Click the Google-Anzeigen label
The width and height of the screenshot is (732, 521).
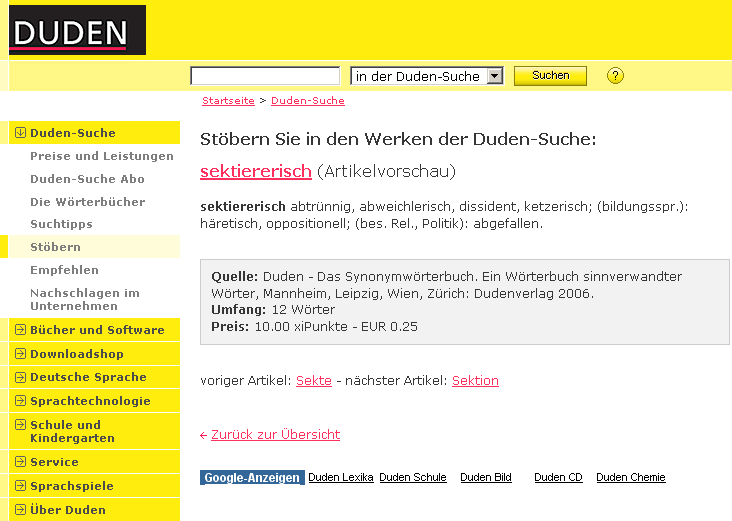pos(252,478)
